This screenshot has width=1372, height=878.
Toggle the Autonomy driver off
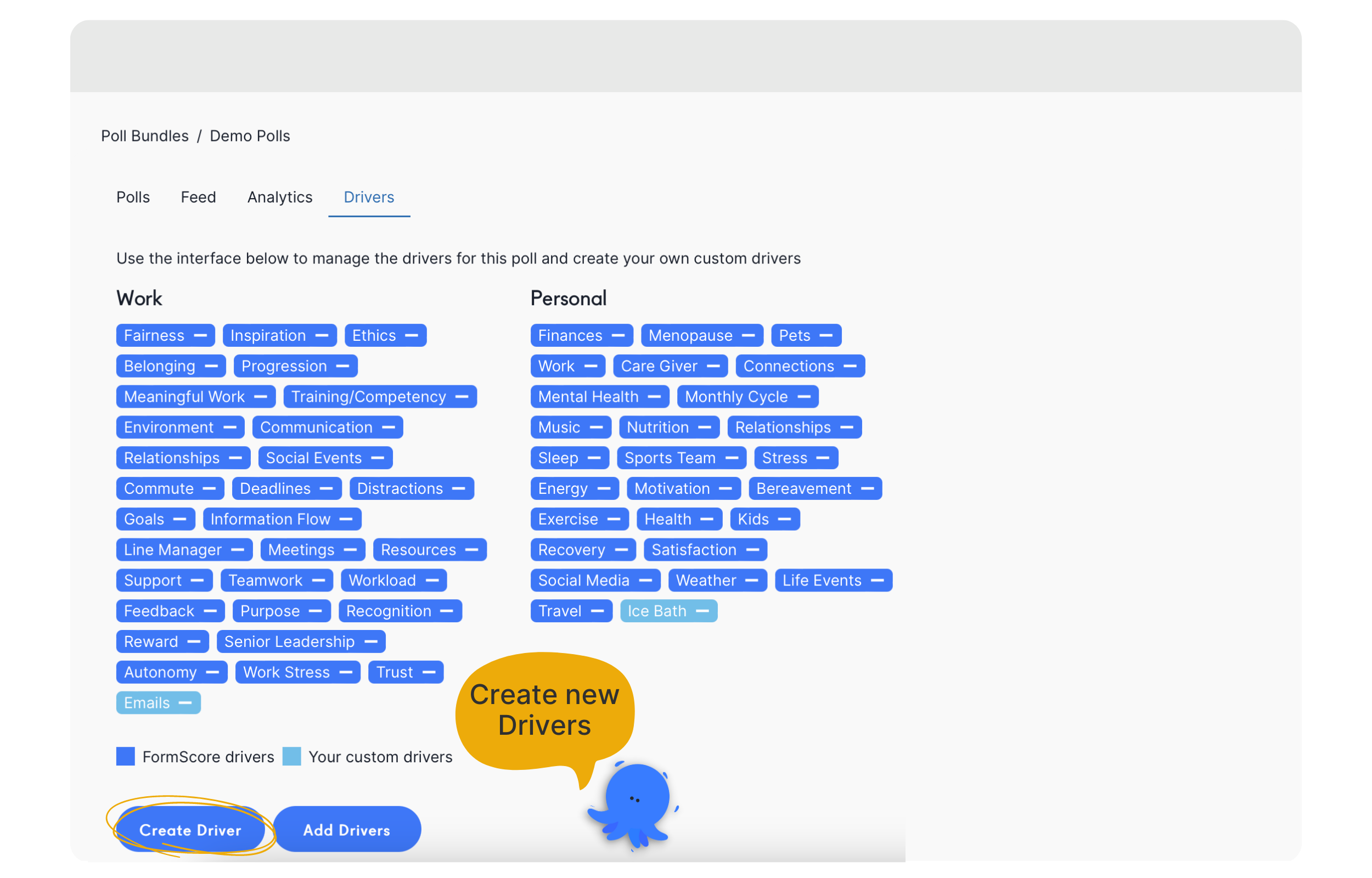pyautogui.click(x=211, y=671)
